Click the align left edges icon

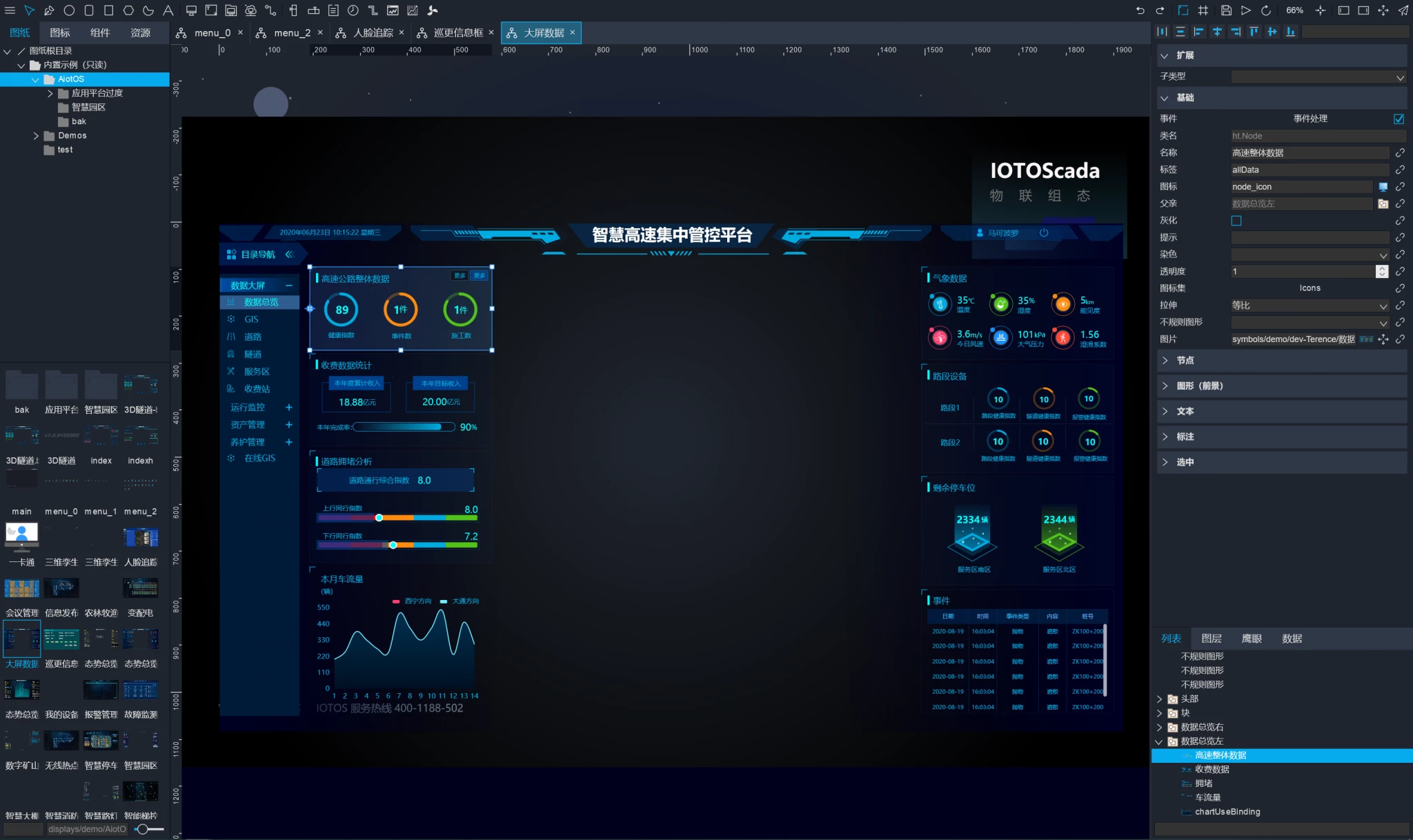pyautogui.click(x=1198, y=32)
